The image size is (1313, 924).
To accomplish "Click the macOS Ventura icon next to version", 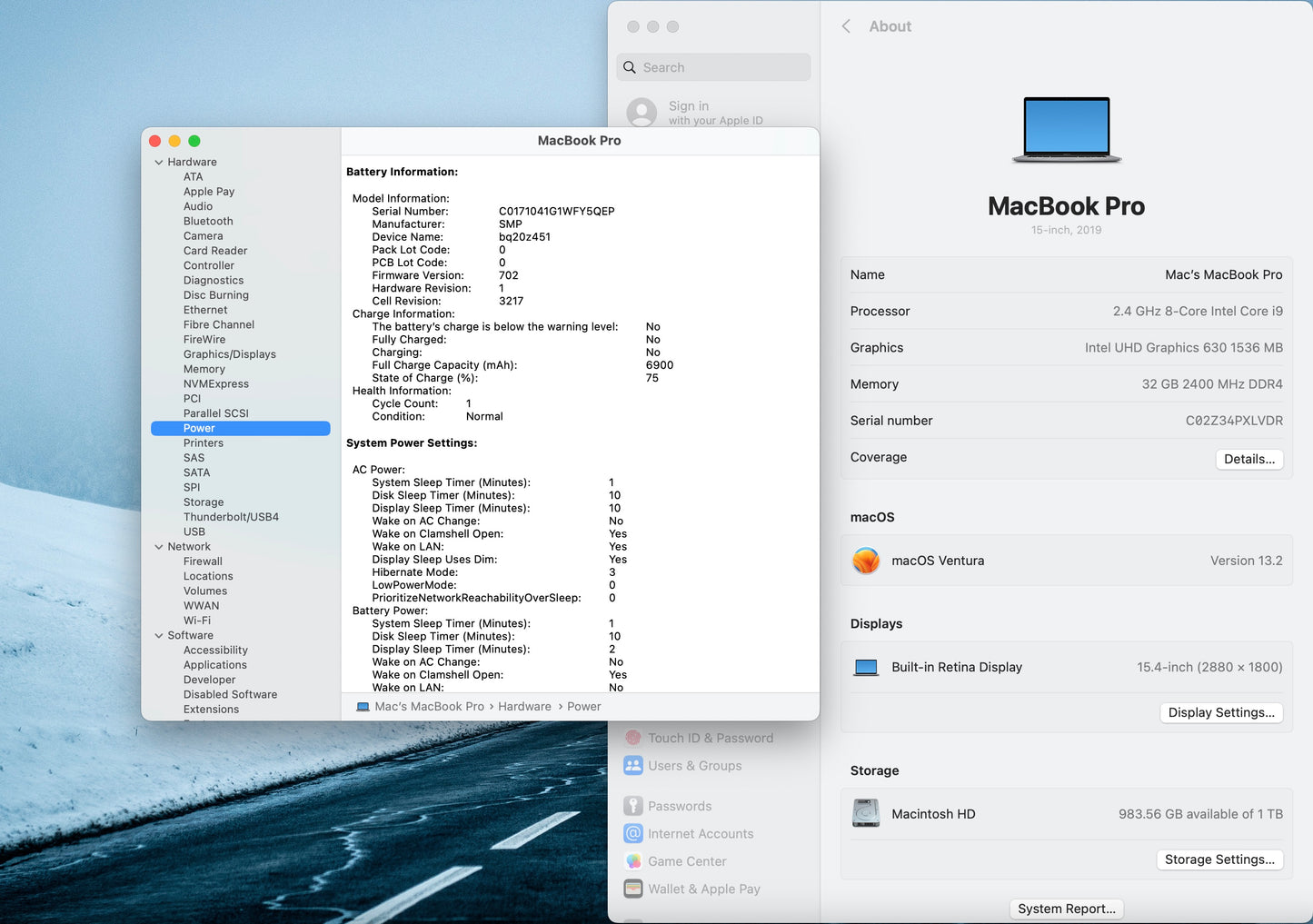I will [866, 561].
